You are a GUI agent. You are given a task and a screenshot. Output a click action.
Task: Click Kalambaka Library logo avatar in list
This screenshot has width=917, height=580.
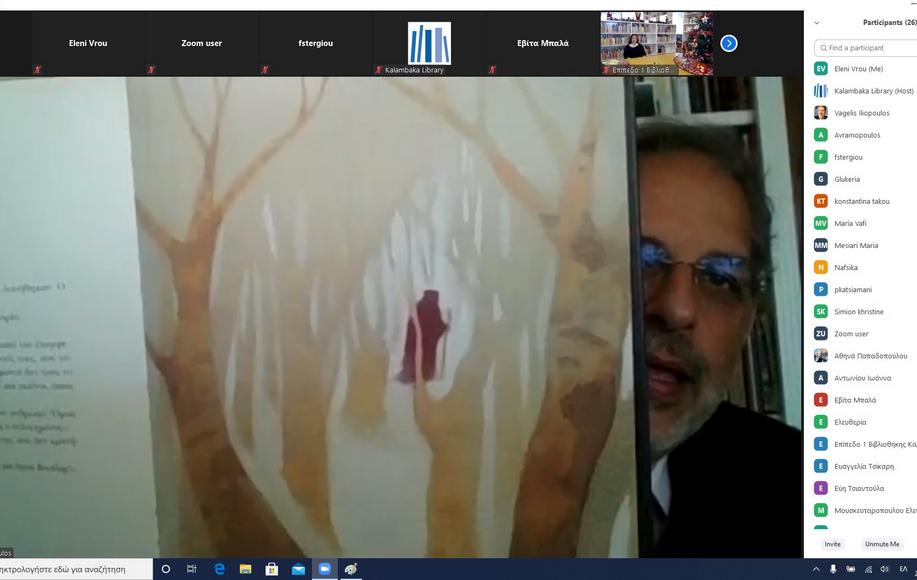click(x=821, y=91)
